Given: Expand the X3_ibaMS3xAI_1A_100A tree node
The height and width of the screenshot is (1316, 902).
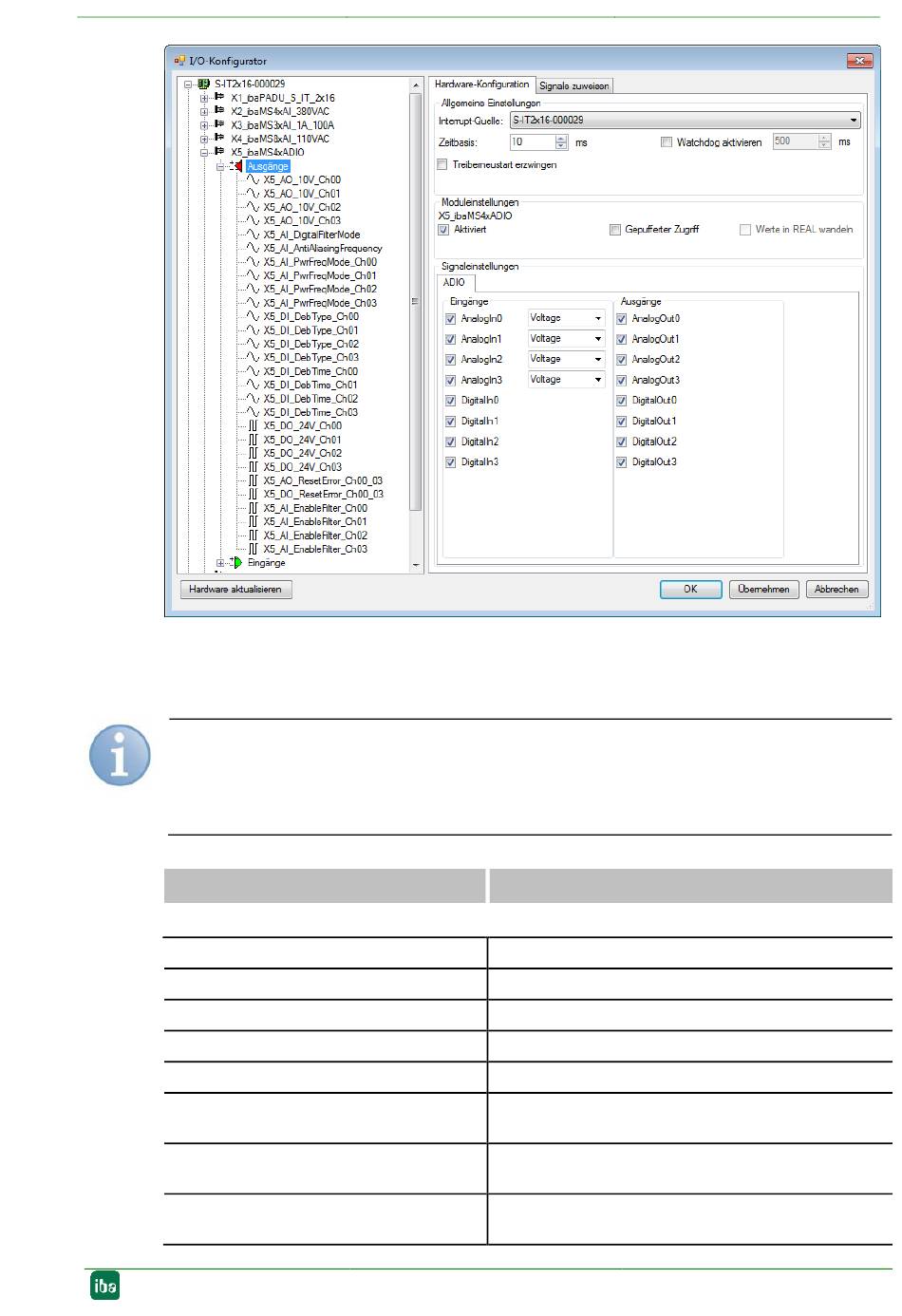Looking at the screenshot, I should pyautogui.click(x=204, y=124).
